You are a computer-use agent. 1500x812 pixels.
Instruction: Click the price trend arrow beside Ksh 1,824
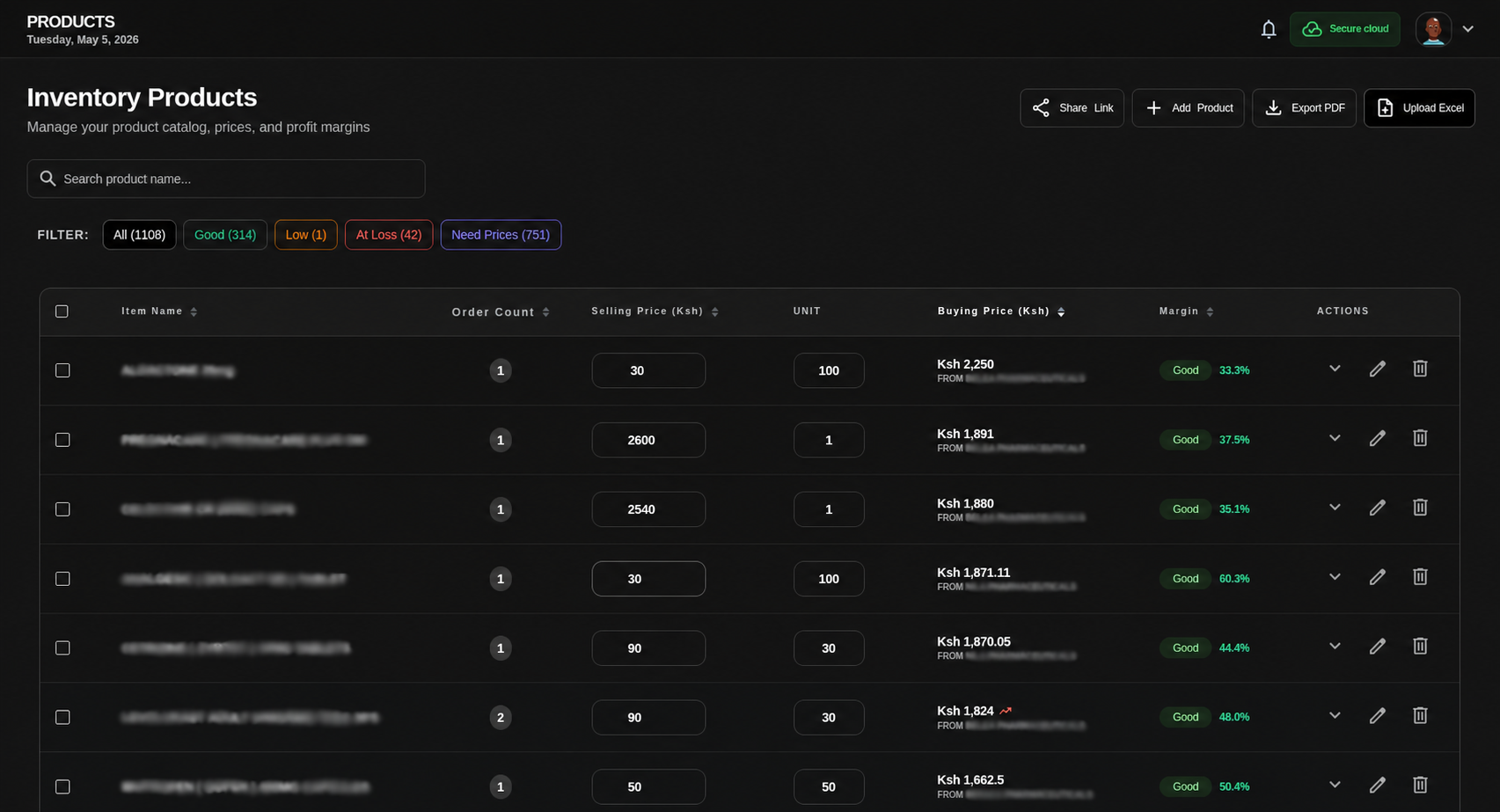coord(1006,711)
